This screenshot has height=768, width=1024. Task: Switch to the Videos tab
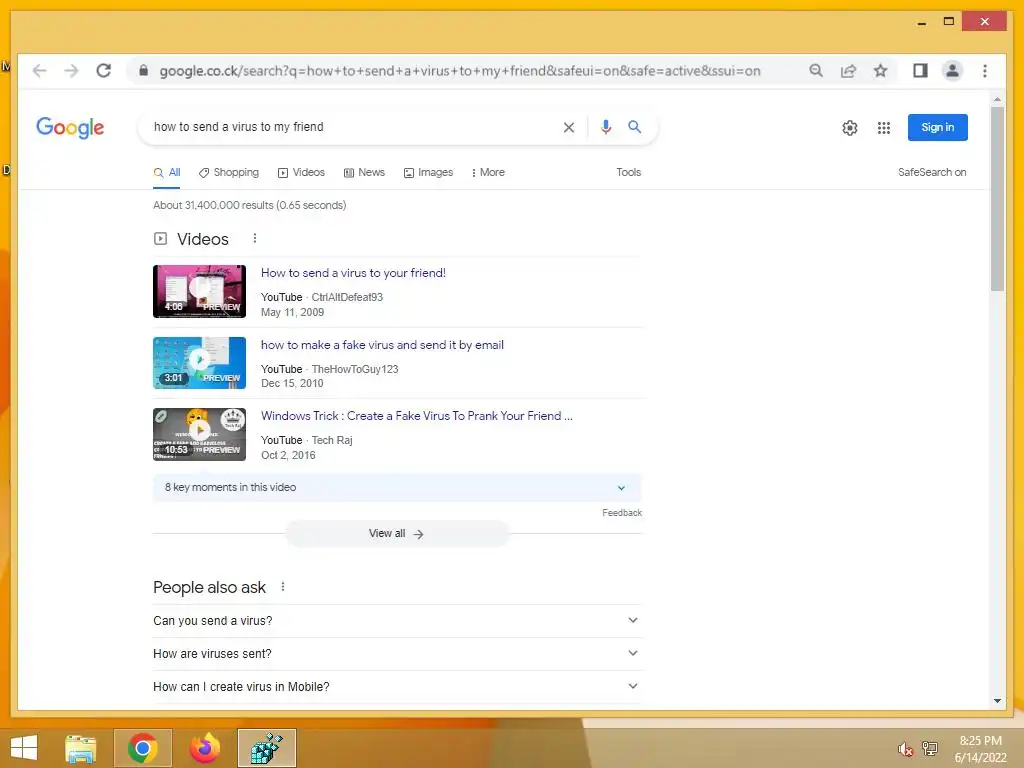click(301, 172)
